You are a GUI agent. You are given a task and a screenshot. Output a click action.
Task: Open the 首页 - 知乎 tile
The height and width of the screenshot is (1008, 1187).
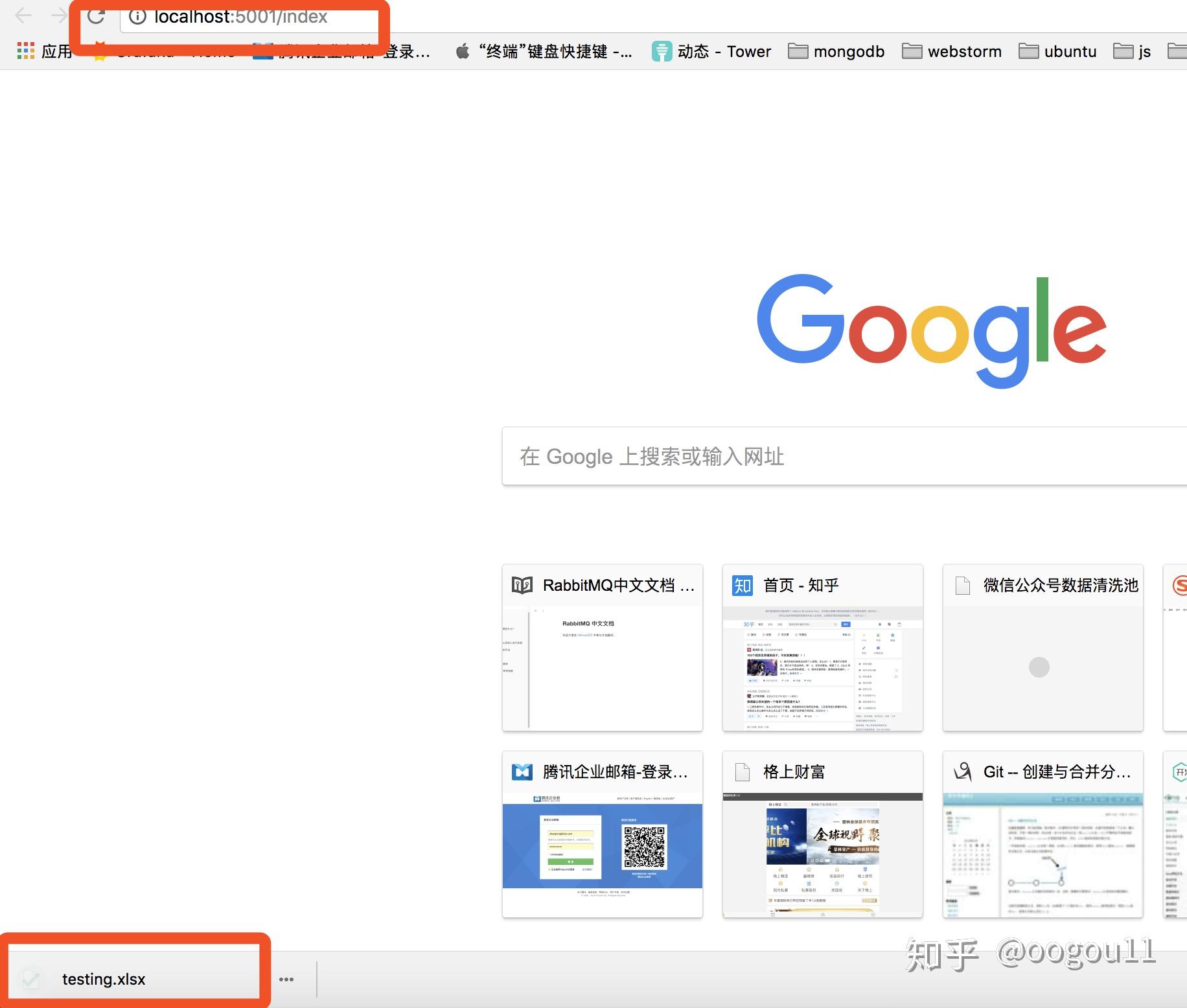[823, 648]
